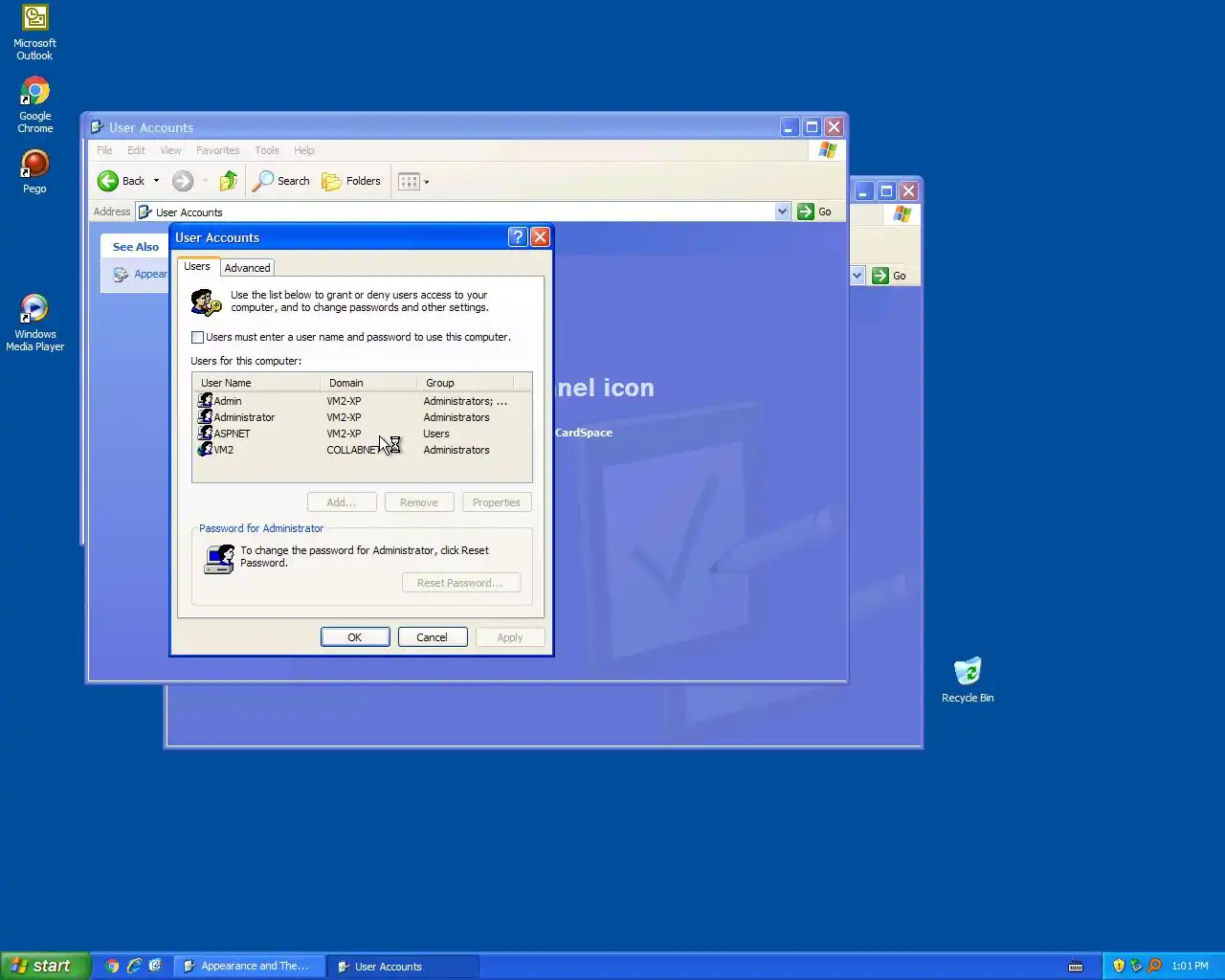Click the Windows flag logo in User Accounts window
The height and width of the screenshot is (980, 1225).
tap(828, 150)
